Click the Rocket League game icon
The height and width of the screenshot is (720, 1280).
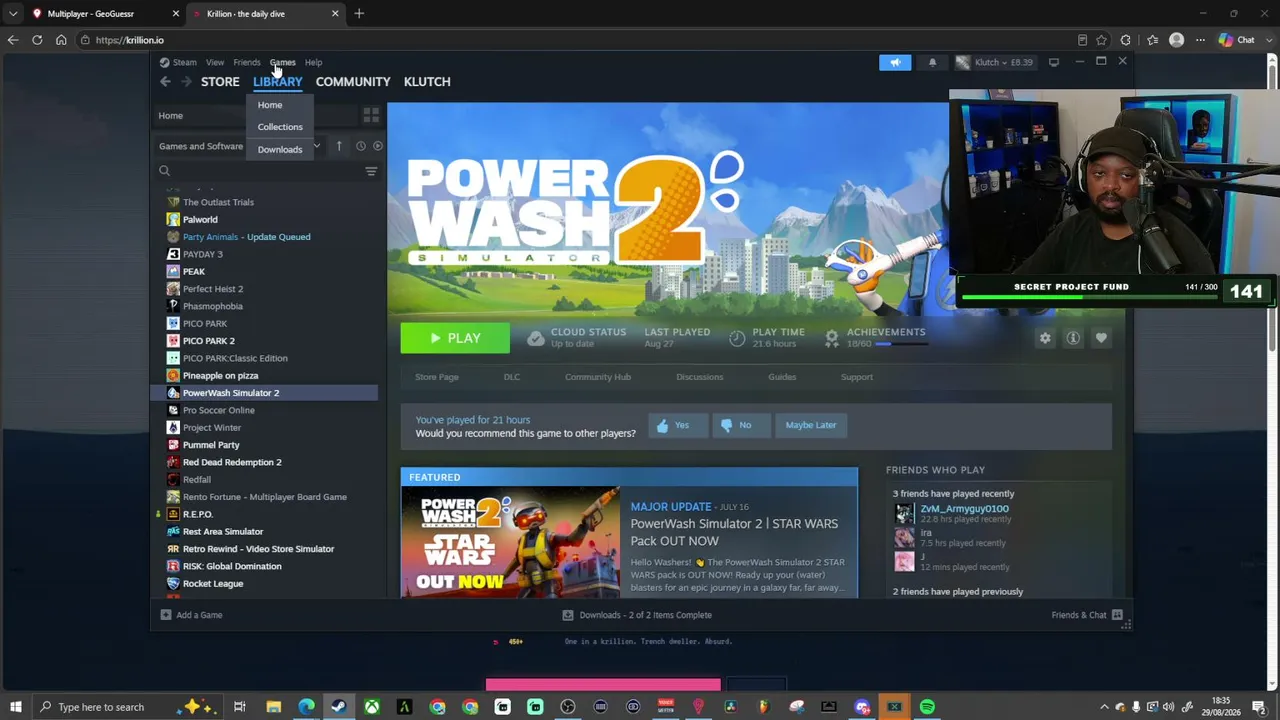coord(173,584)
